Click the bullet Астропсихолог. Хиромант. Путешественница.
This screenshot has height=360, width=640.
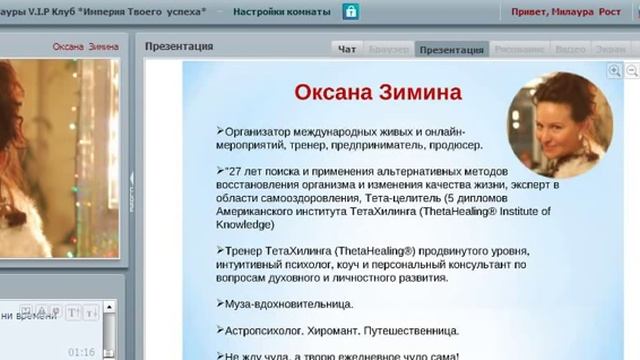click(338, 331)
